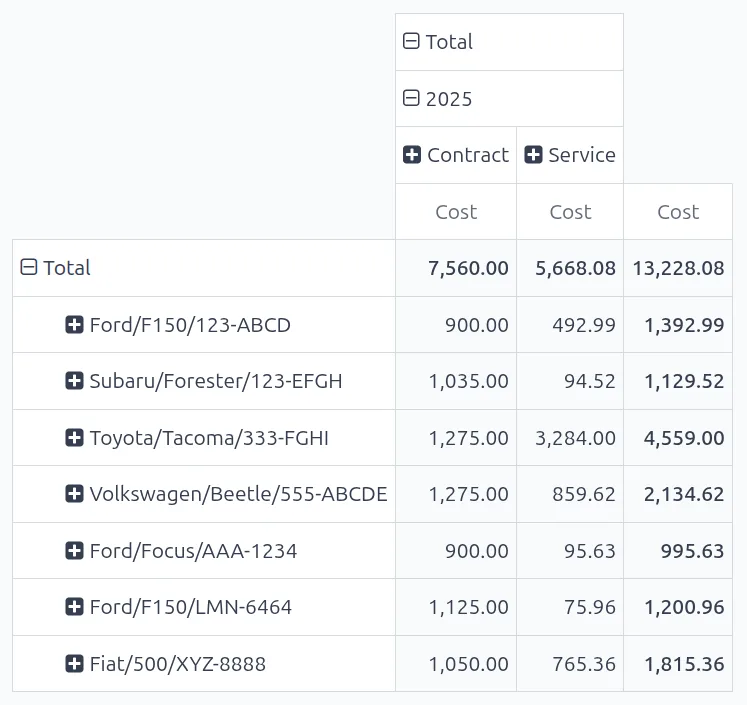This screenshot has width=747, height=705.
Task: Select the 1,035.00 contract cost cell
Action: (x=456, y=381)
